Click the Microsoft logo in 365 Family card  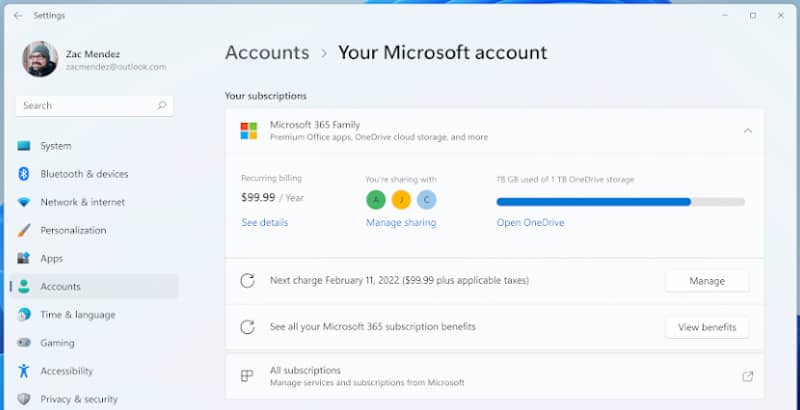[249, 131]
